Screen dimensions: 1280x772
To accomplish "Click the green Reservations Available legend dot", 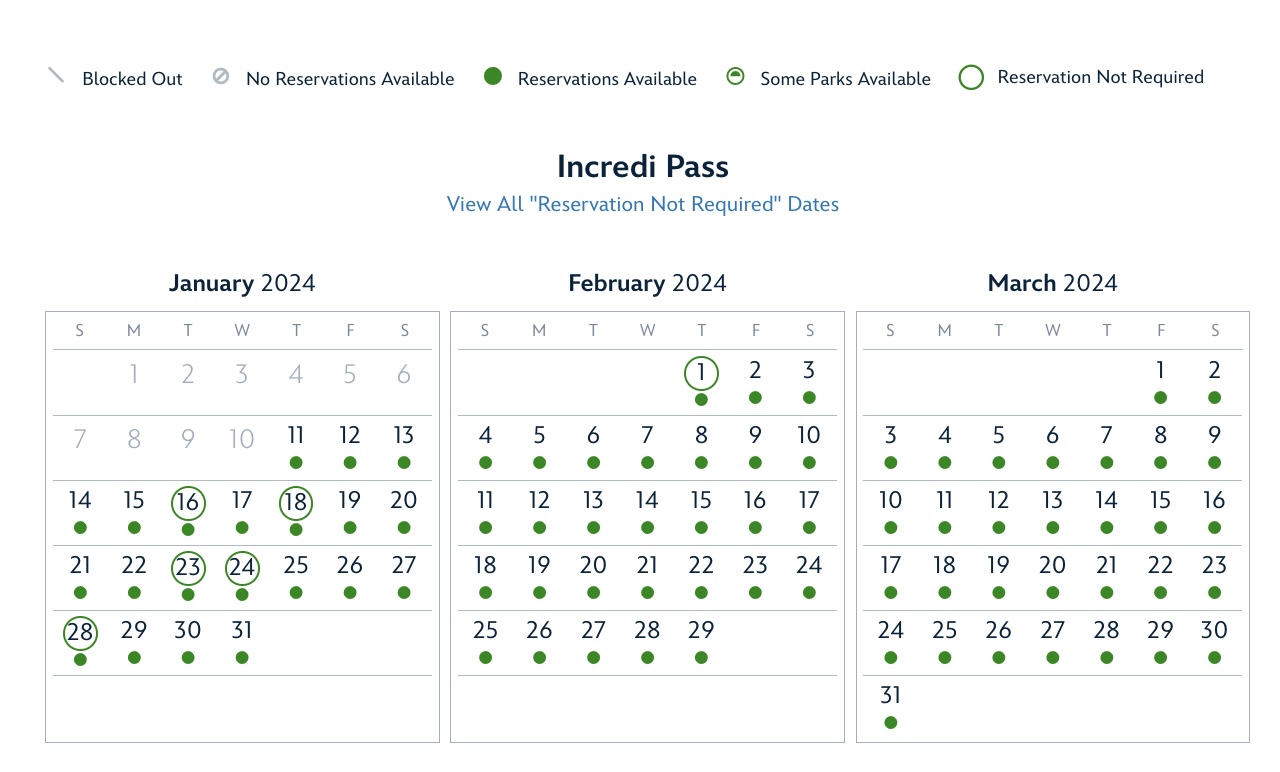I will [x=492, y=76].
